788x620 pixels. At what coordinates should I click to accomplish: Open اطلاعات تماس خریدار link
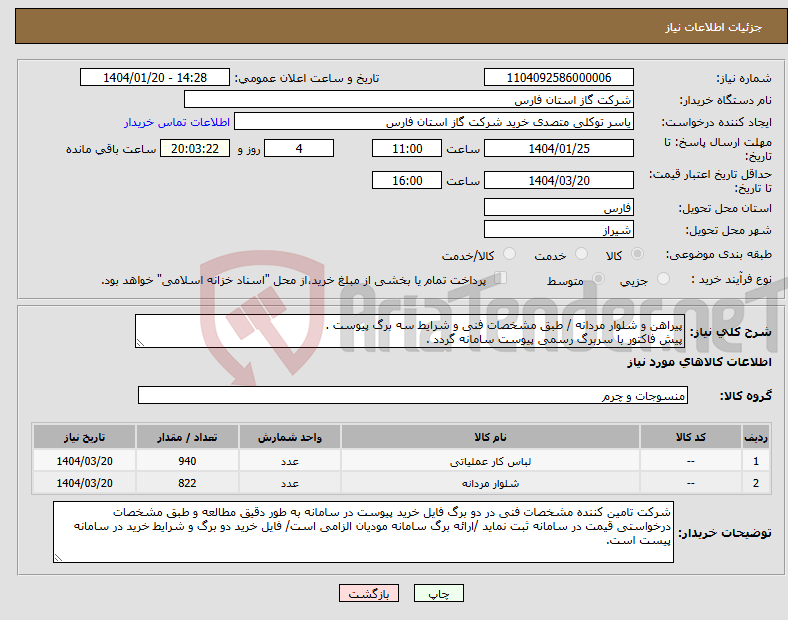pos(177,122)
